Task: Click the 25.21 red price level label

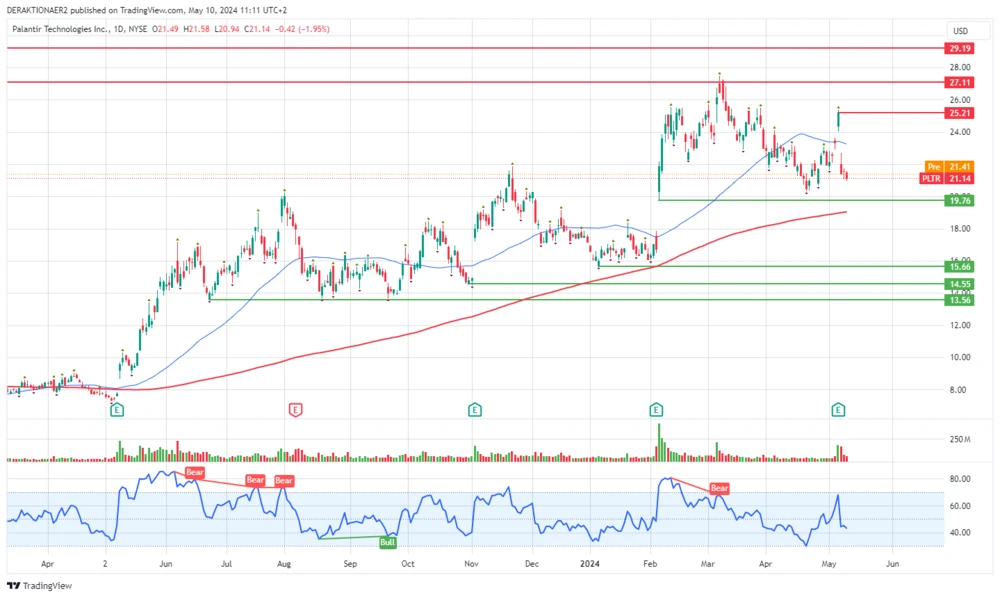Action: point(957,113)
